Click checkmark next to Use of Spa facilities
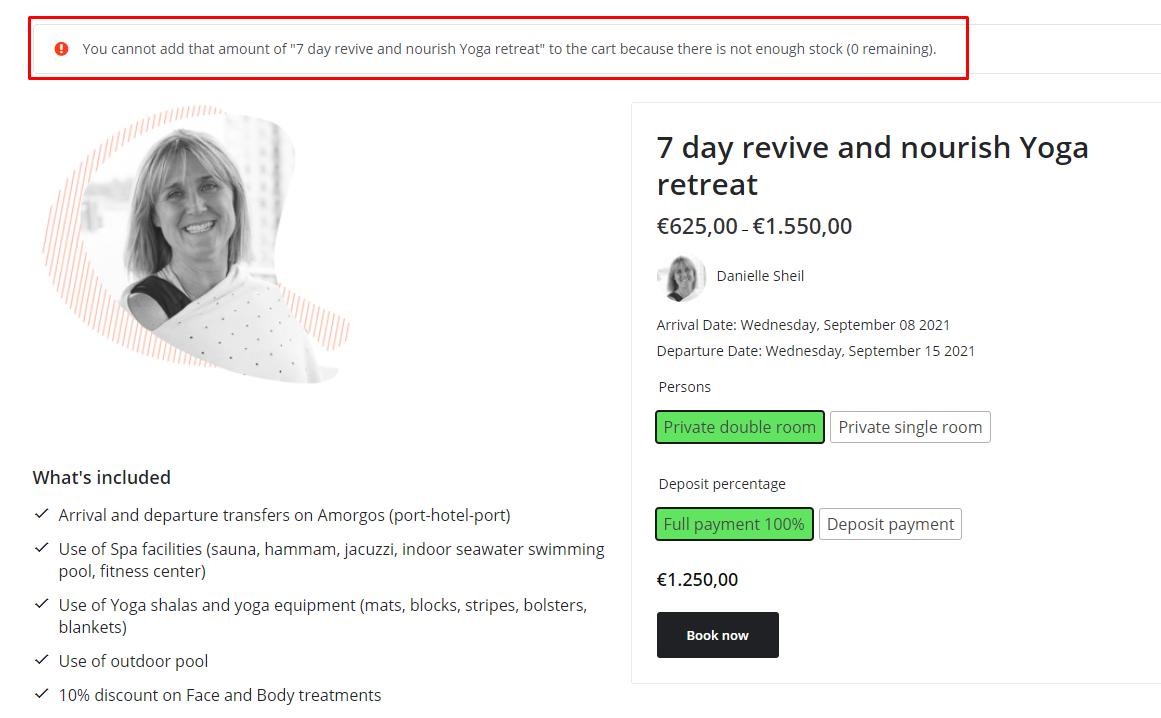The height and width of the screenshot is (718, 1161). [42, 548]
